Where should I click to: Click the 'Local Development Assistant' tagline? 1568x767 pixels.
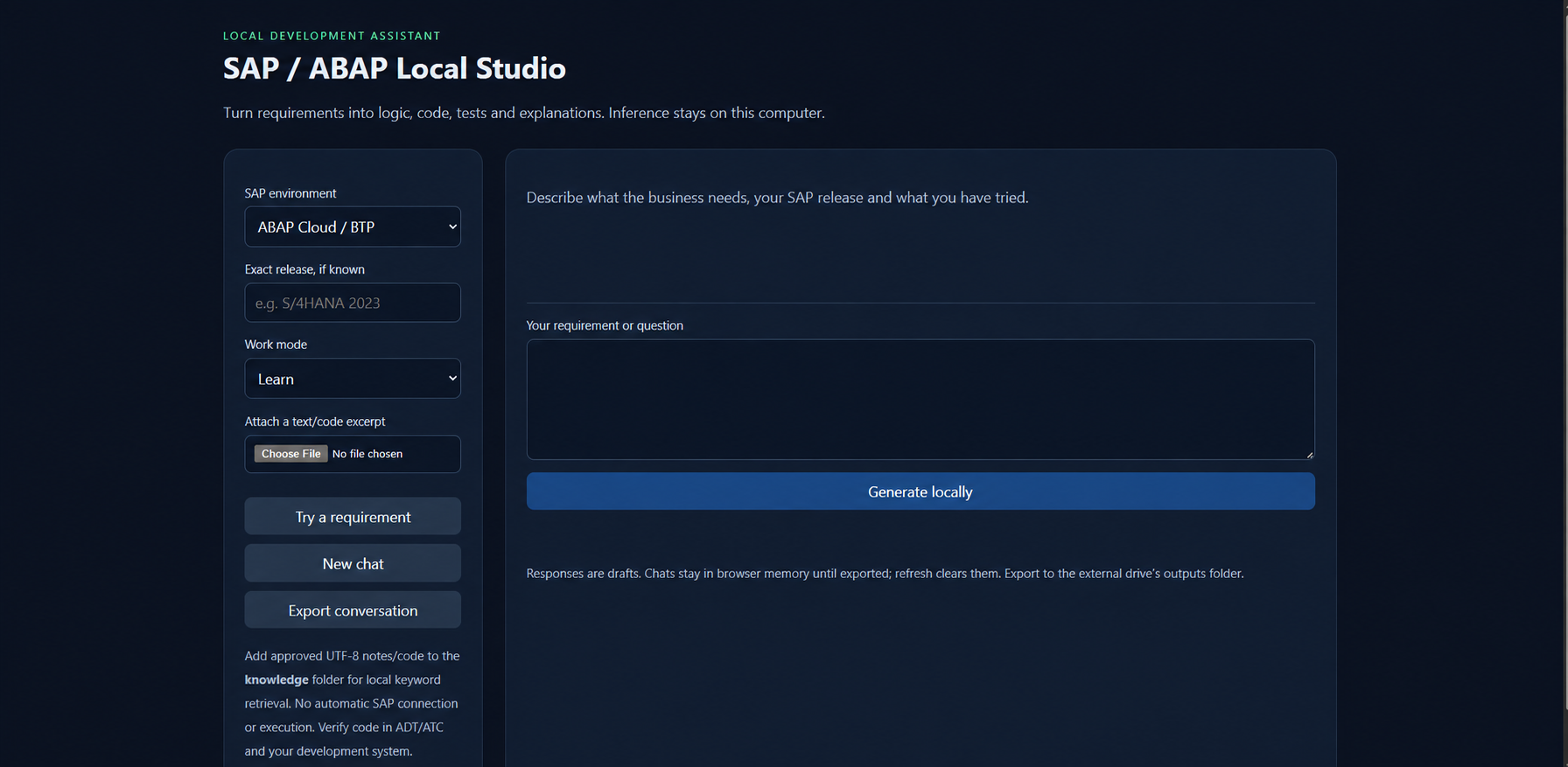pyautogui.click(x=332, y=36)
